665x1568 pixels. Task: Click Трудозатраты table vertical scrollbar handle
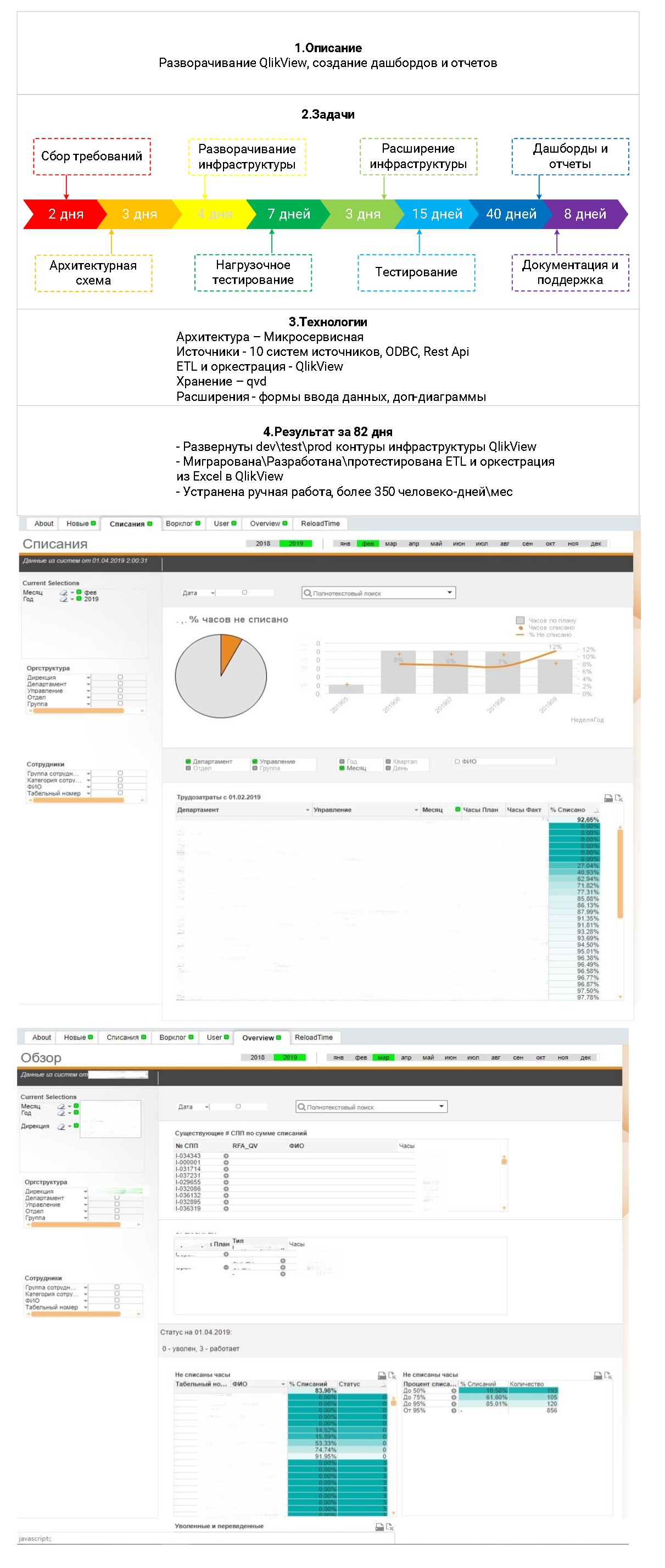(x=620, y=873)
